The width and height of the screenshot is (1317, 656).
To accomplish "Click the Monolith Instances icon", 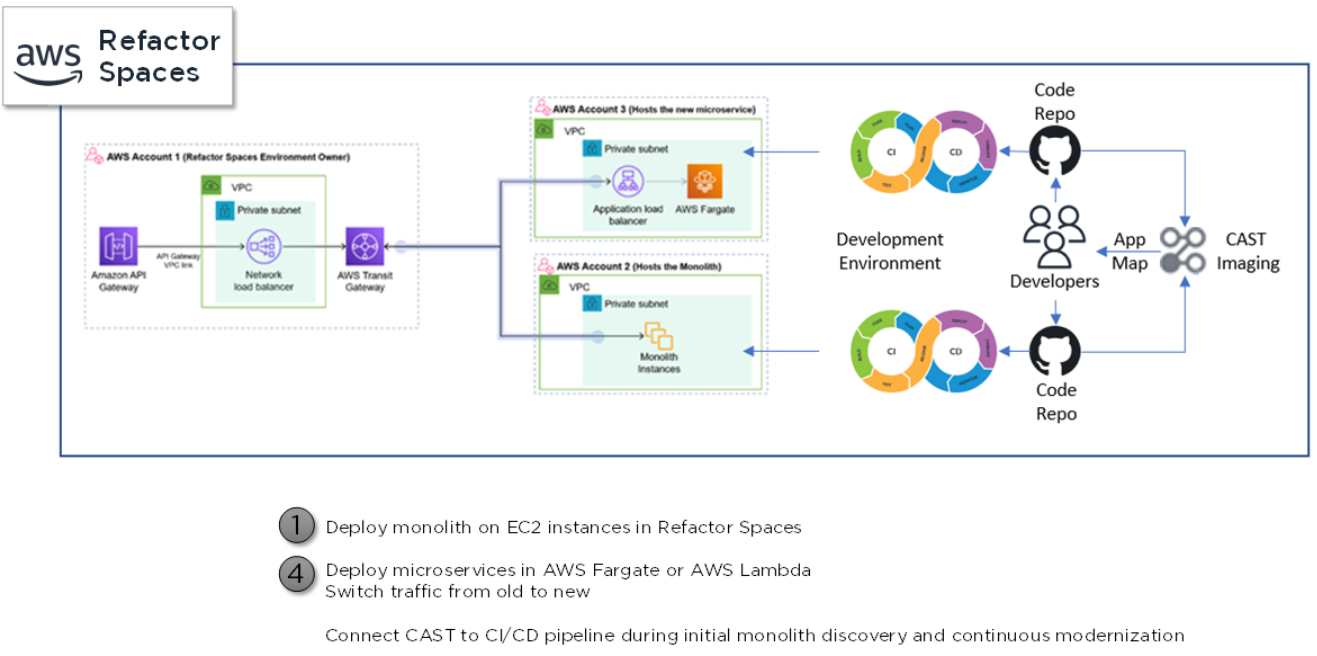I will point(658,335).
